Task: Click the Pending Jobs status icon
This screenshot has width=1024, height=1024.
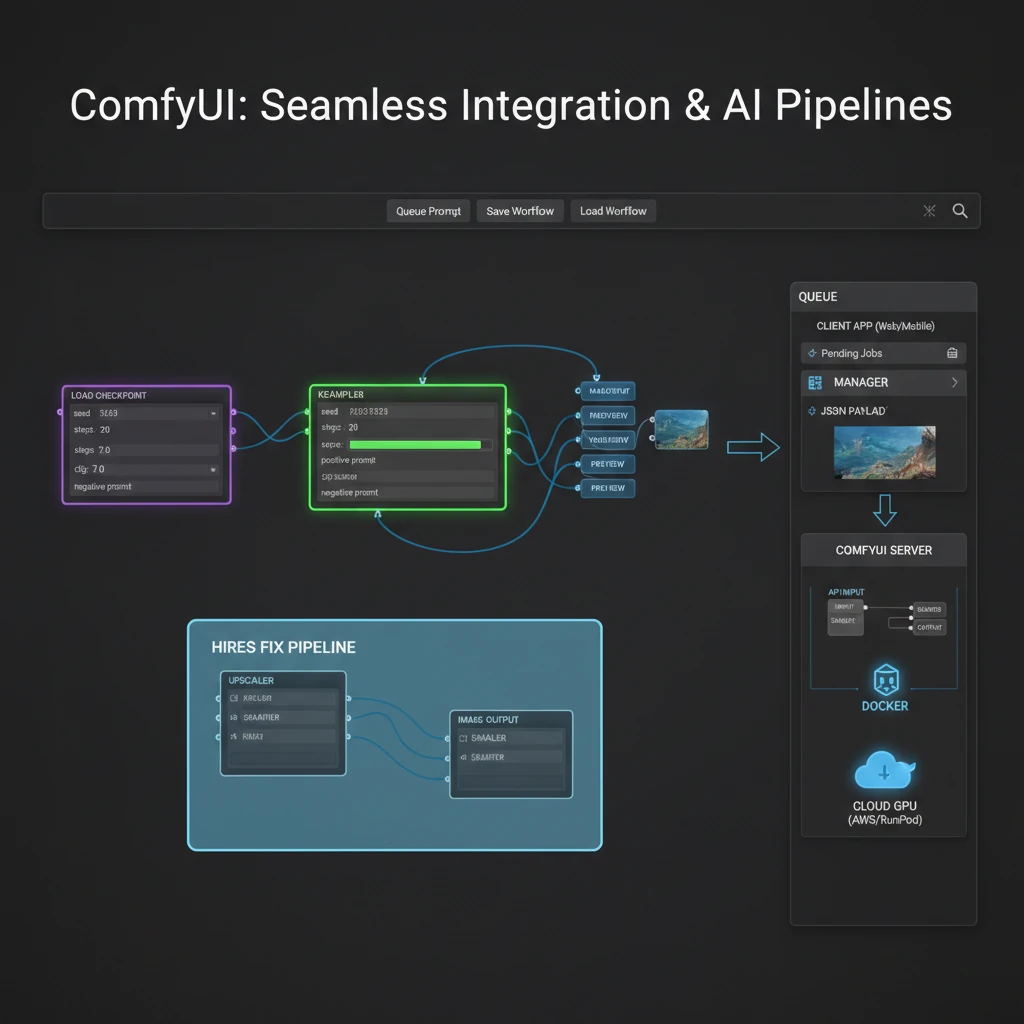Action: 812,353
